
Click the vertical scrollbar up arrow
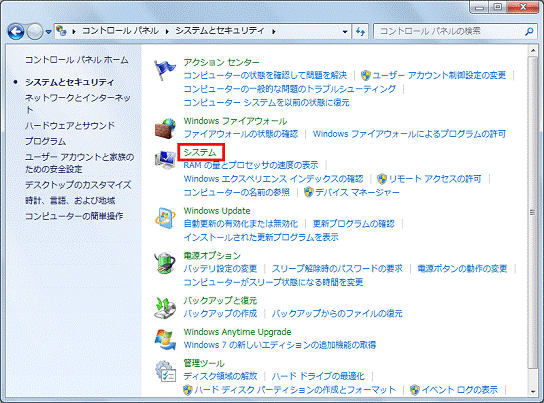click(533, 51)
